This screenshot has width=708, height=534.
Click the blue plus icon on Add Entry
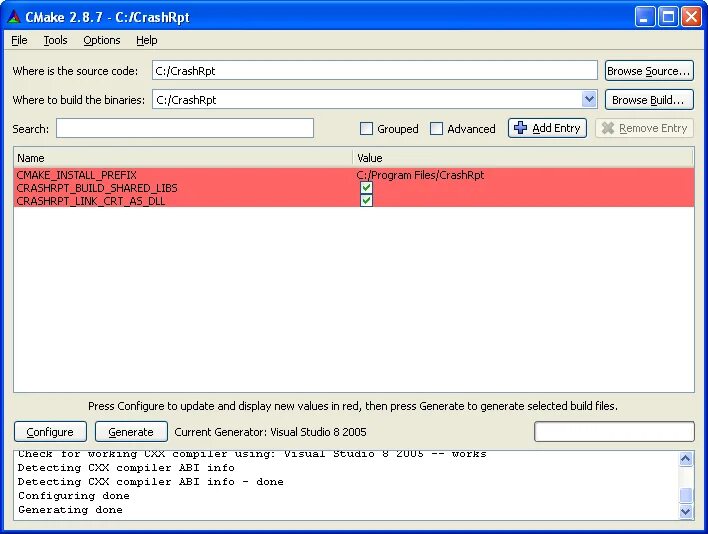tap(520, 128)
